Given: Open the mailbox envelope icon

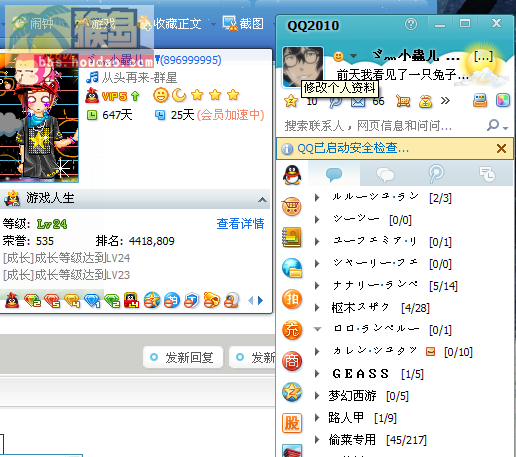Looking at the screenshot, I should point(358,101).
